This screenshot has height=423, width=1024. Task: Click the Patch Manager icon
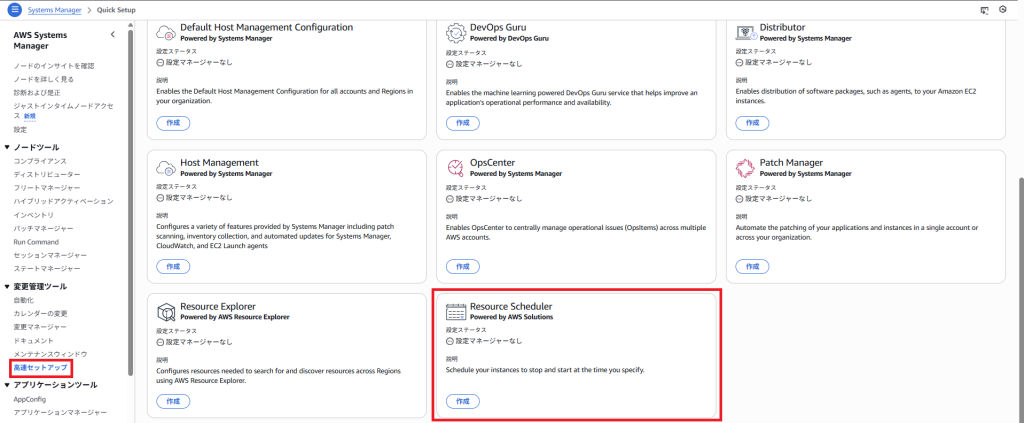click(x=745, y=167)
